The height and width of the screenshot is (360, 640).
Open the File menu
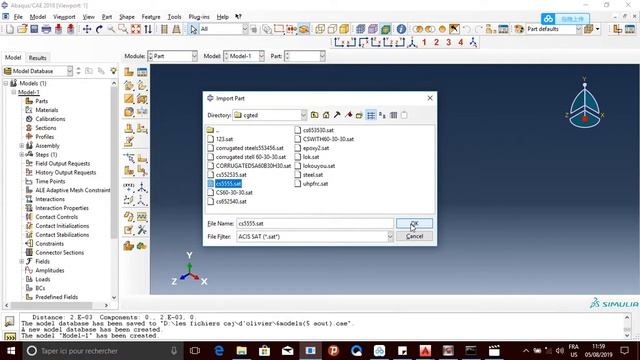point(18,17)
